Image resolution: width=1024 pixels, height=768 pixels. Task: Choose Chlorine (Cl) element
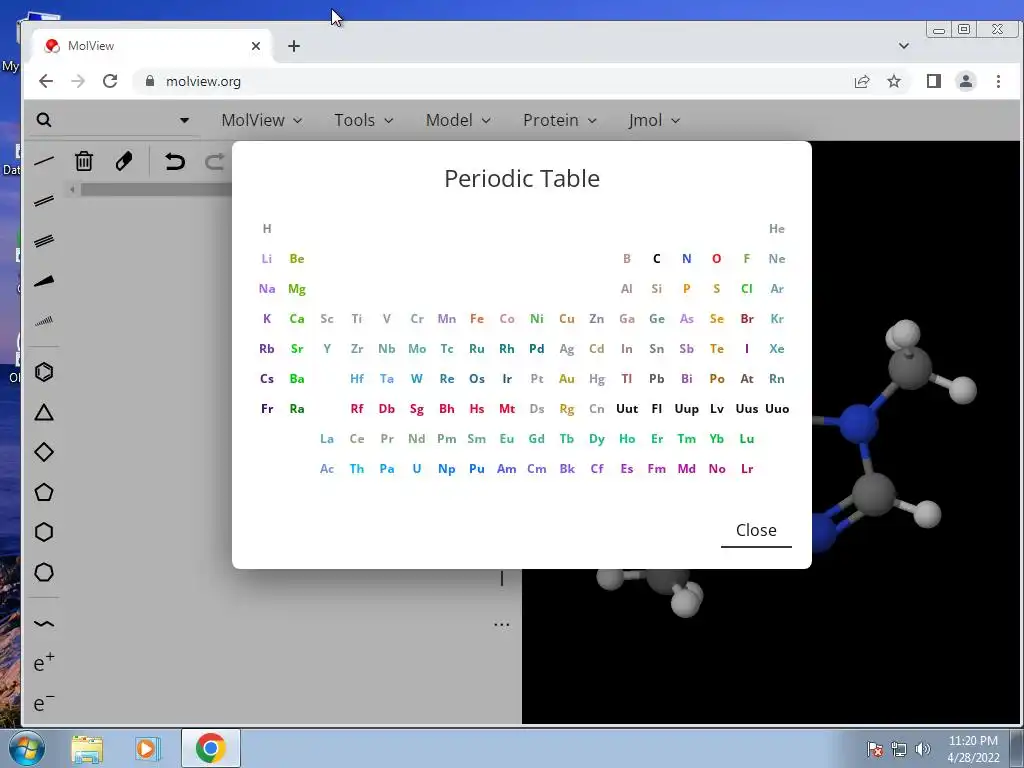pyautogui.click(x=746, y=289)
